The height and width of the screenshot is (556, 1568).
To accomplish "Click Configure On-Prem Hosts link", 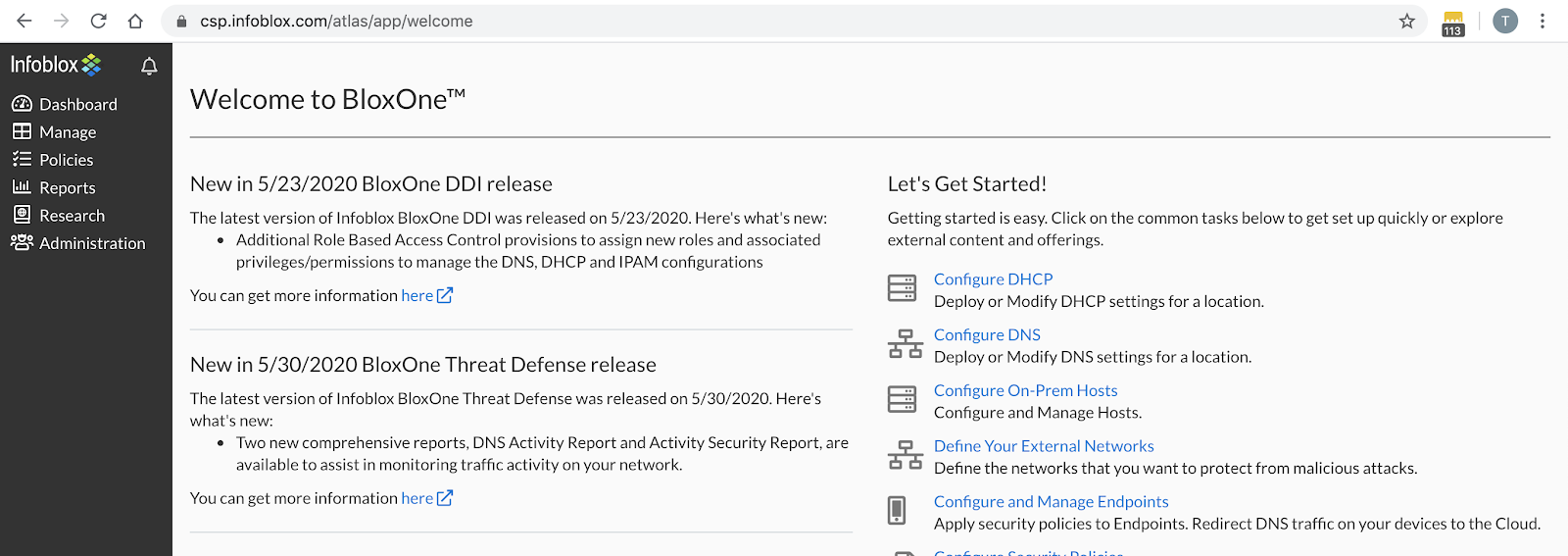I will point(1025,390).
